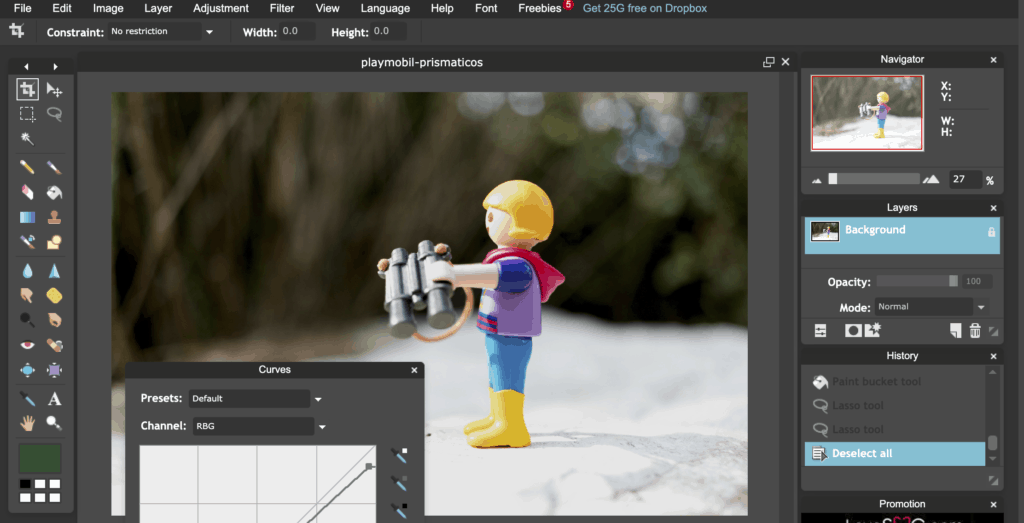The image size is (1024, 523).
Task: Select the Sharpen tool
Action: 54,270
